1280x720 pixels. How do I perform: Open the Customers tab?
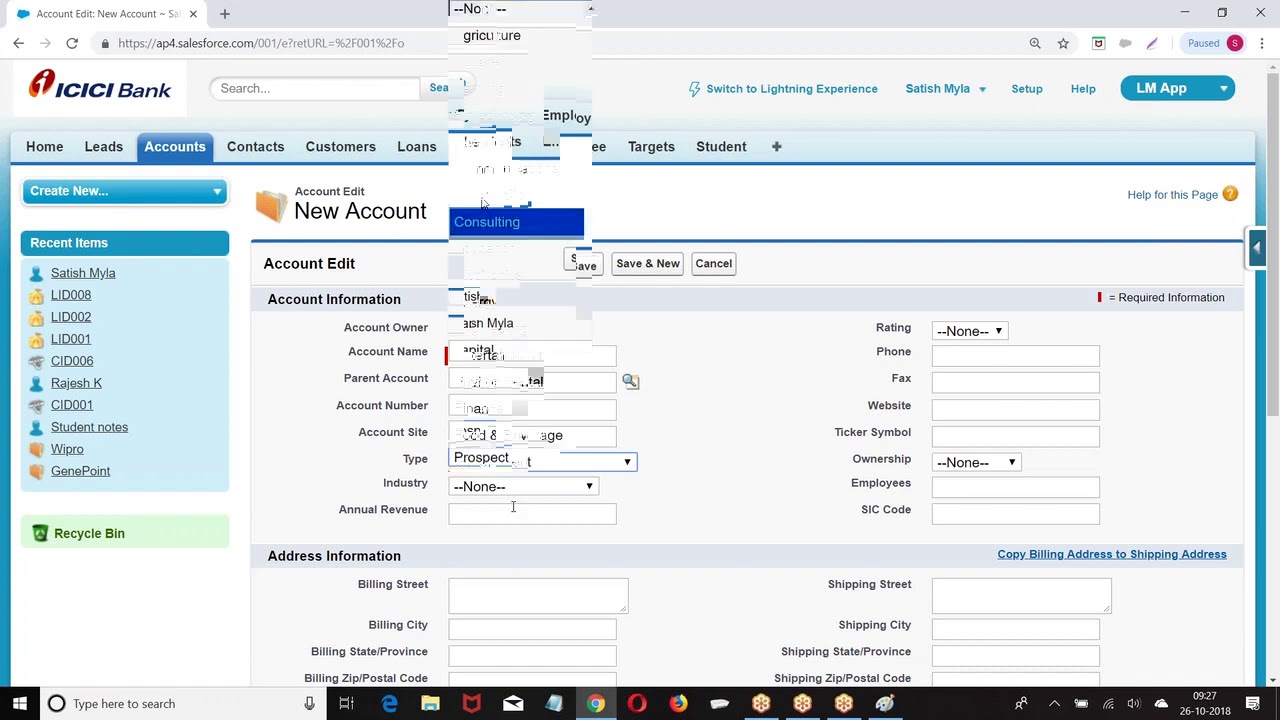tap(341, 146)
